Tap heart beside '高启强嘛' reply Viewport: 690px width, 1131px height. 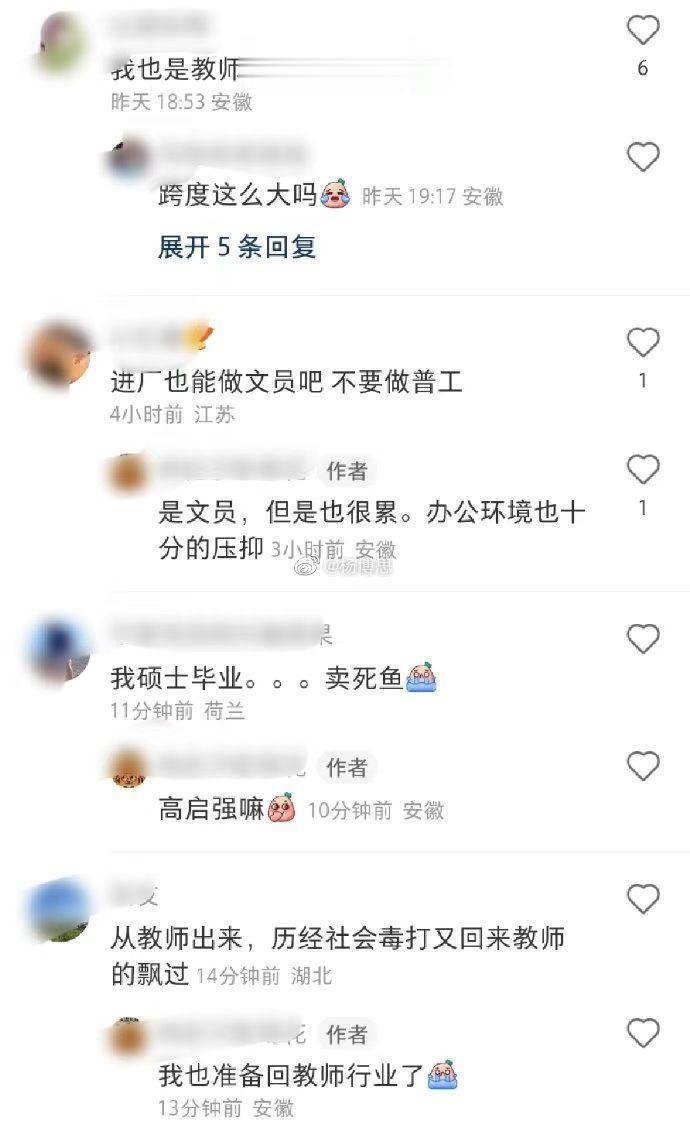(x=642, y=766)
